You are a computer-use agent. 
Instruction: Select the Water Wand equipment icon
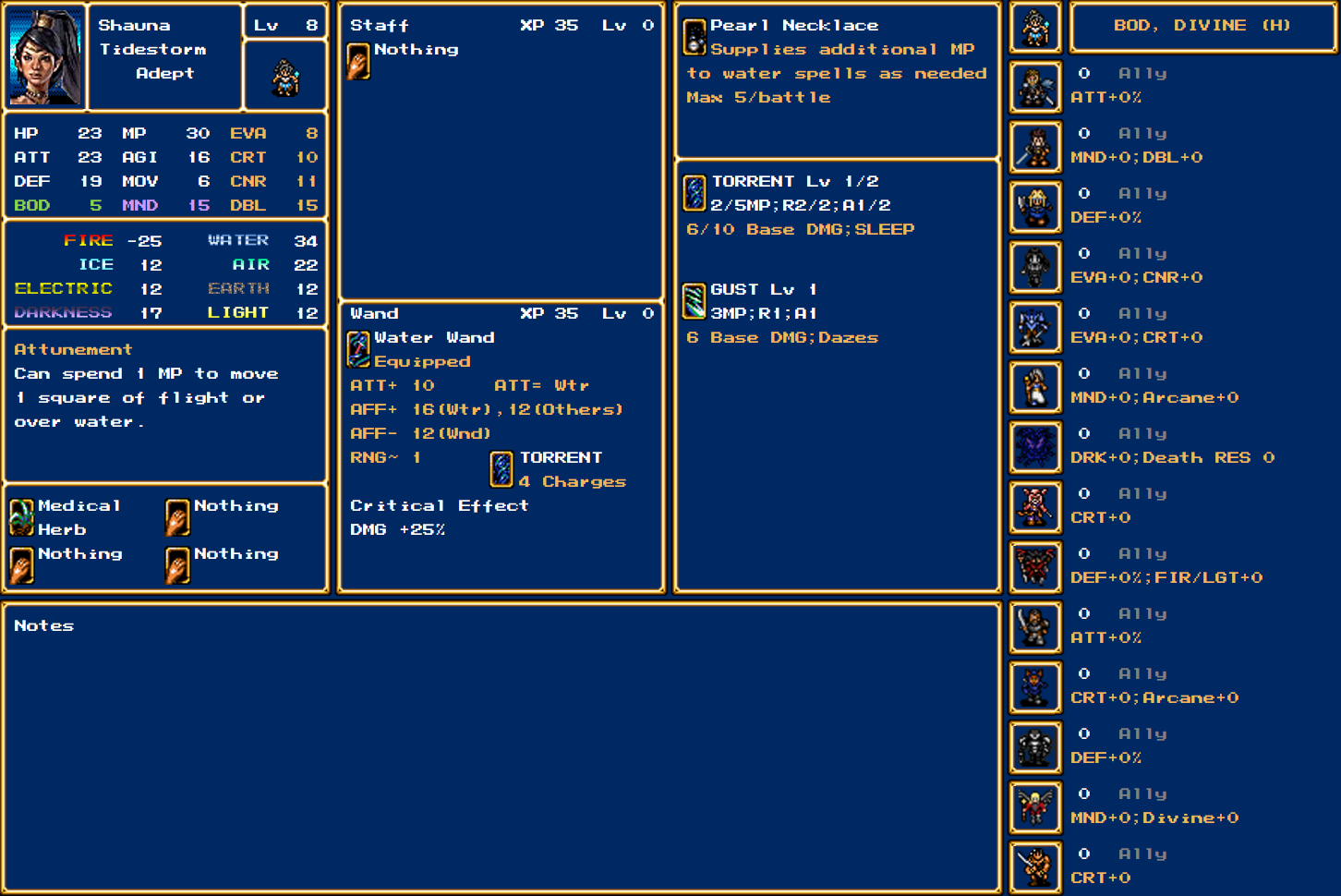pyautogui.click(x=358, y=349)
